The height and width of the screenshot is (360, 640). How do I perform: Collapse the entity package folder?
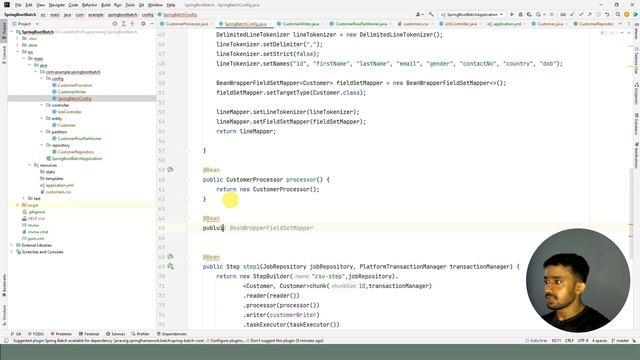42,118
